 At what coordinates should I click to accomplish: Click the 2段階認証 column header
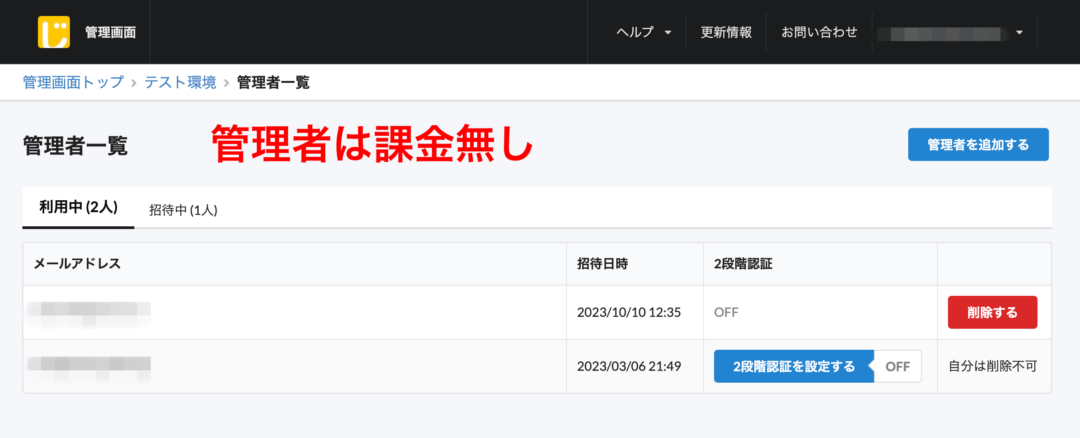click(743, 264)
